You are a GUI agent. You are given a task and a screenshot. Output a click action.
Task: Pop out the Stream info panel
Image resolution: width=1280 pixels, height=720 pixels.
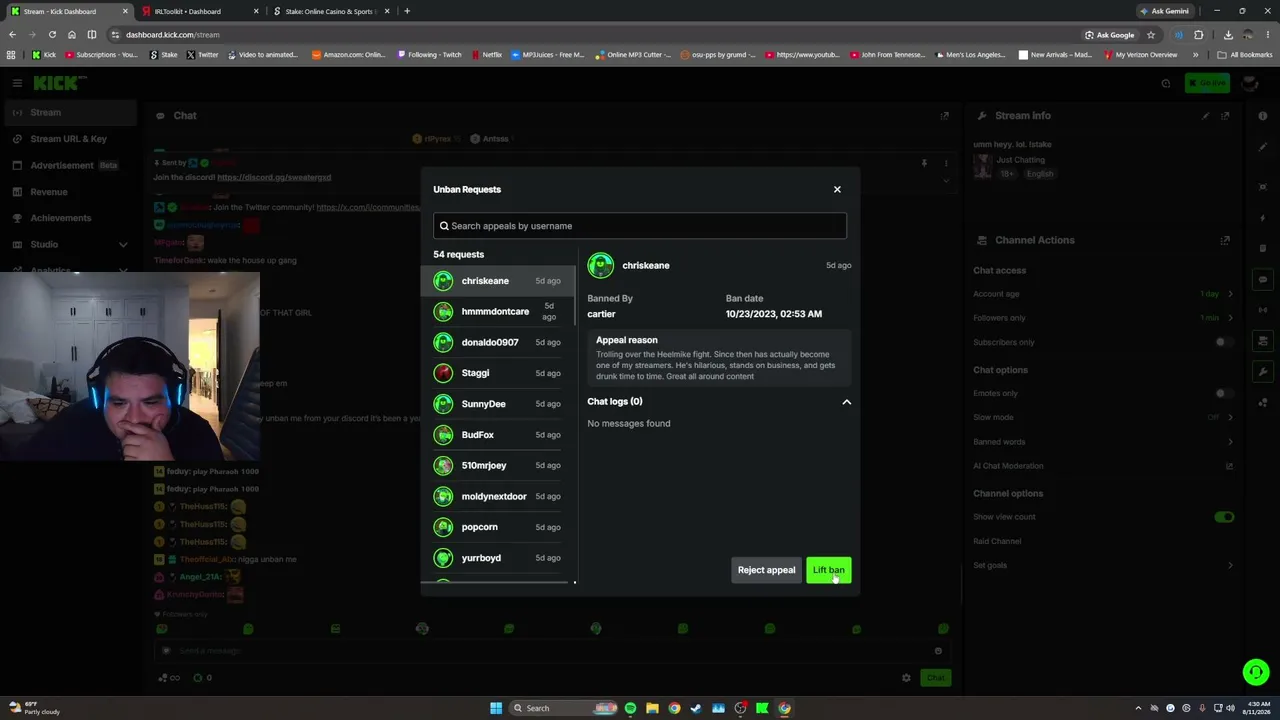(1225, 116)
